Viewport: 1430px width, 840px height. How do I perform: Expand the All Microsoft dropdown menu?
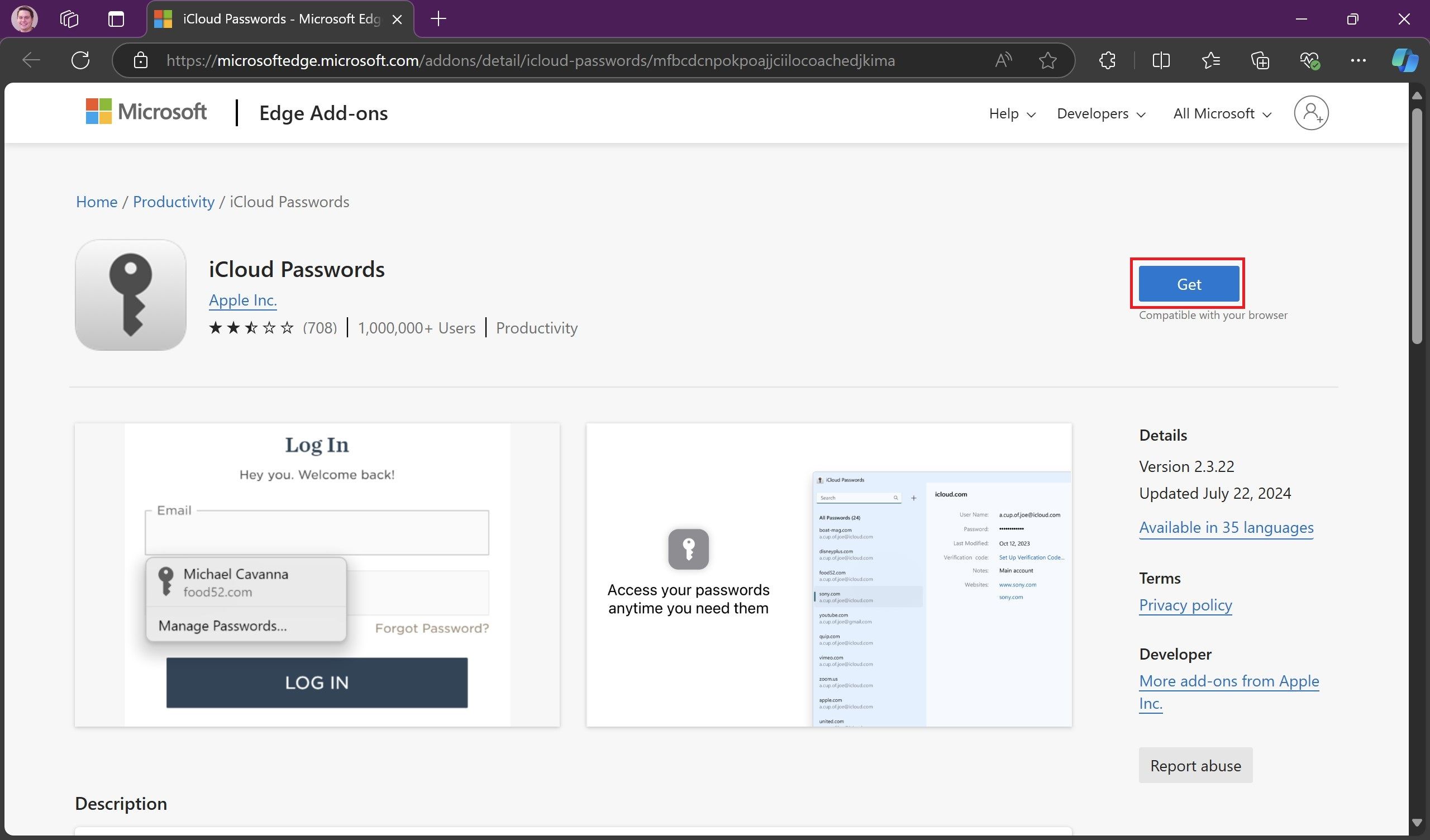1221,113
